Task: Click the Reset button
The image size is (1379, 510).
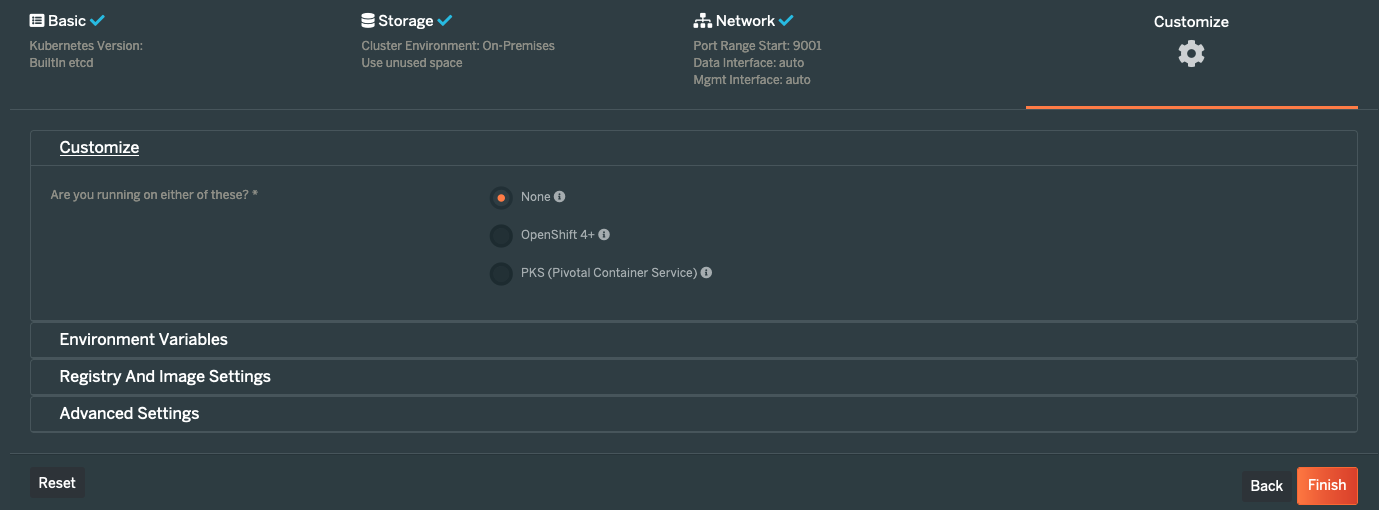Action: pos(57,483)
